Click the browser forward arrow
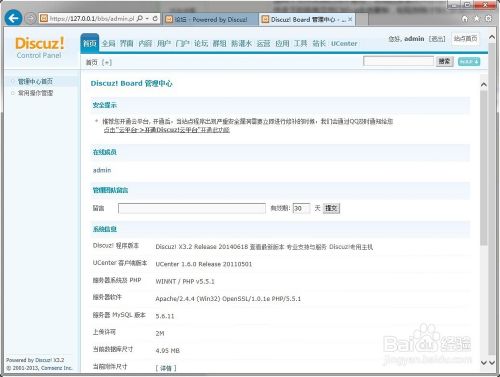Viewport: 500px width, 377px height. click(31, 19)
